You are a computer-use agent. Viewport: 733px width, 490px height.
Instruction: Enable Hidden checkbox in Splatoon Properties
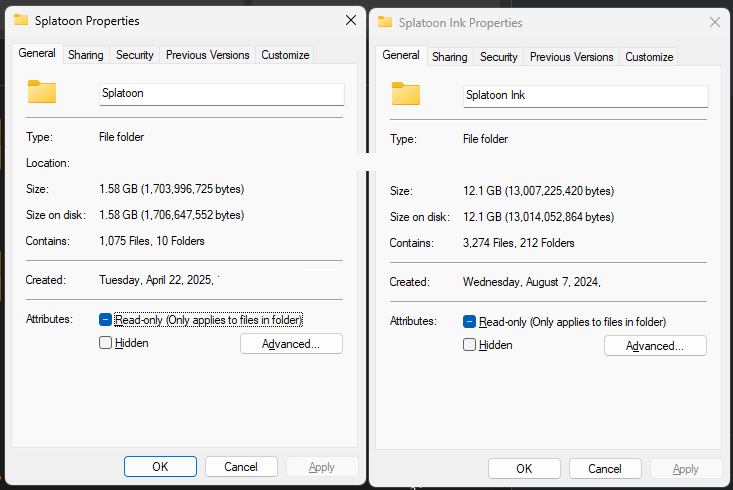(x=105, y=343)
